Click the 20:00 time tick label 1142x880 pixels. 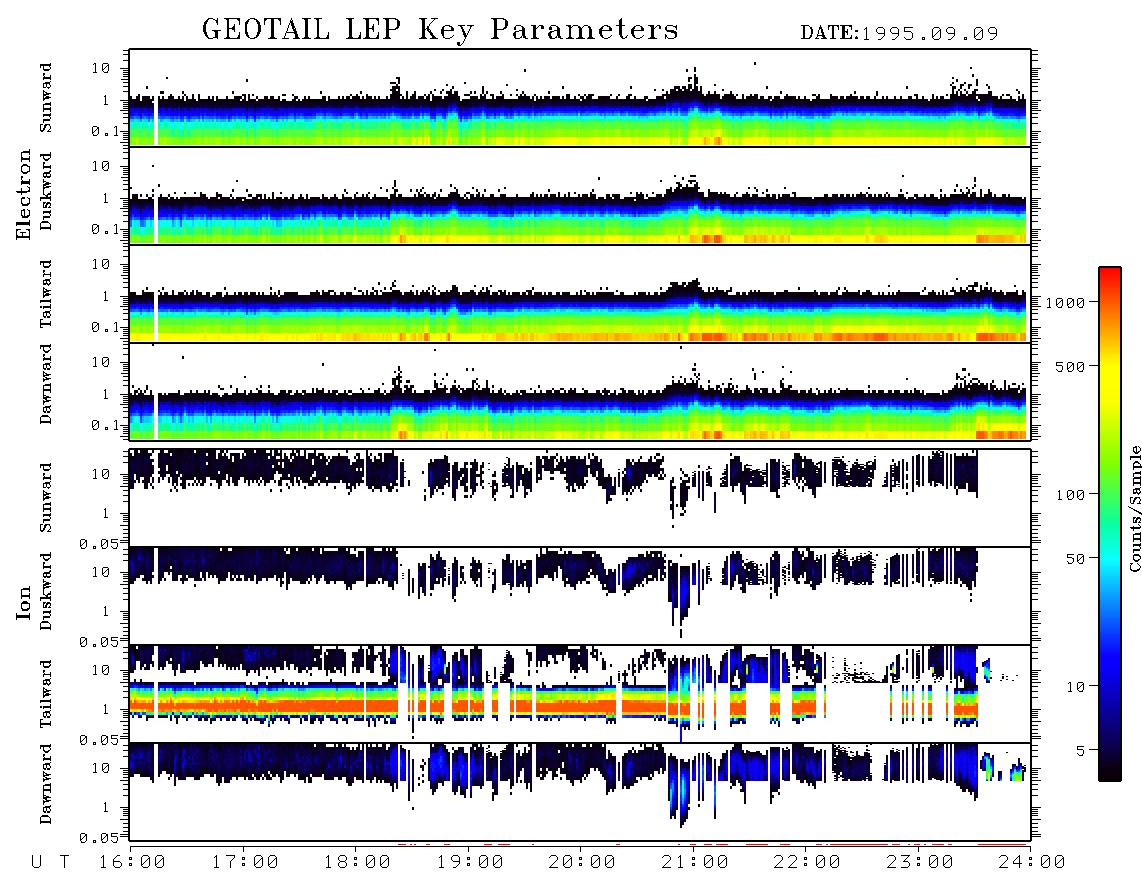(x=582, y=863)
